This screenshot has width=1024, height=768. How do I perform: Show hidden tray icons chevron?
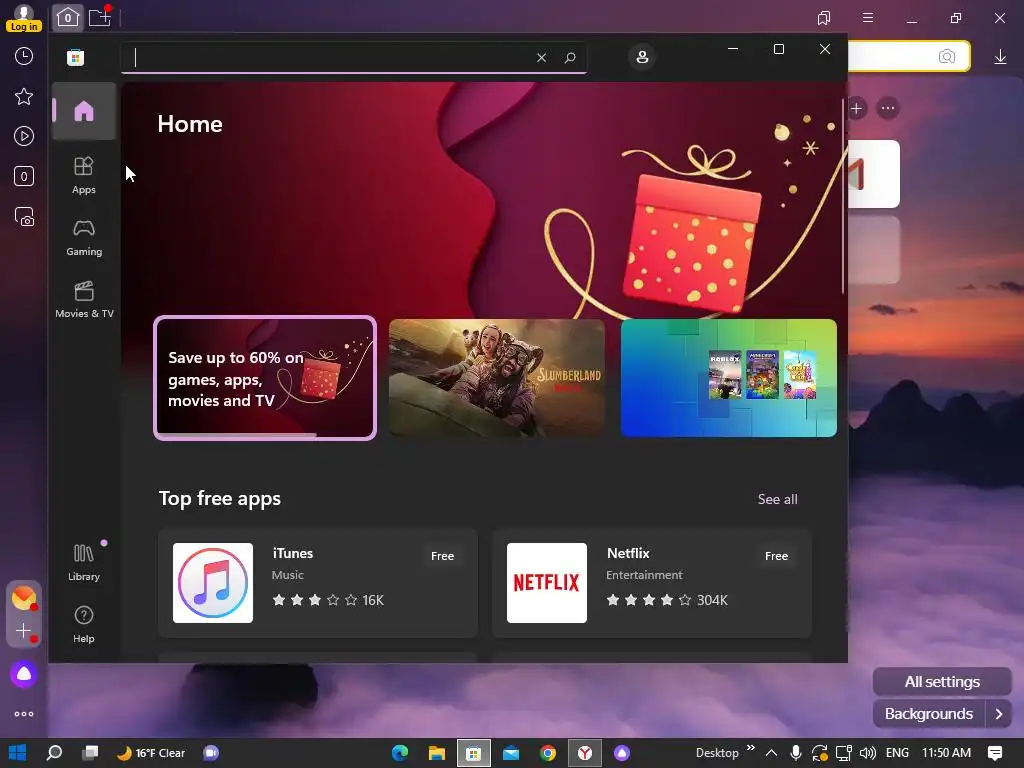(771, 753)
